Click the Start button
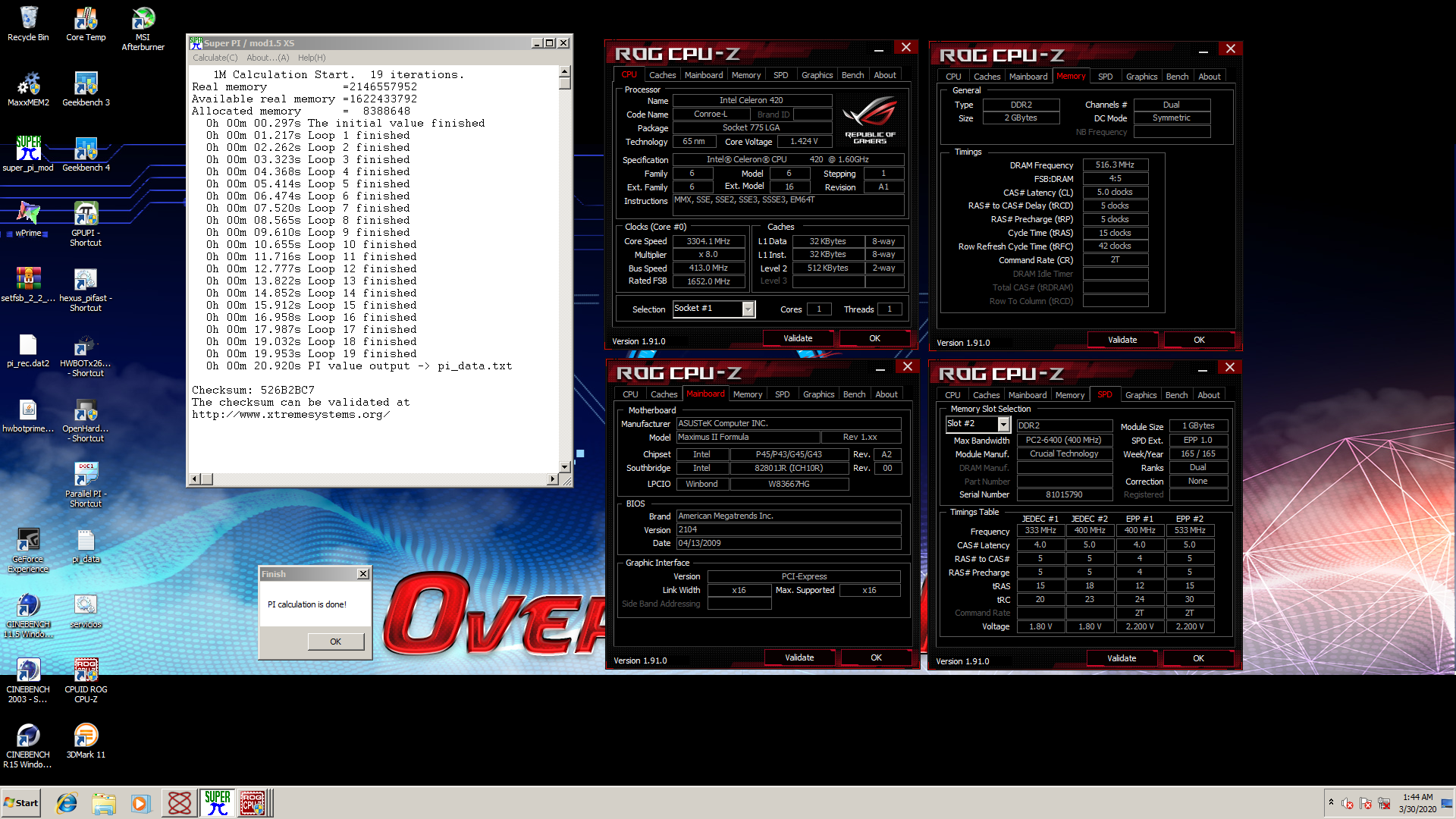 point(21,803)
